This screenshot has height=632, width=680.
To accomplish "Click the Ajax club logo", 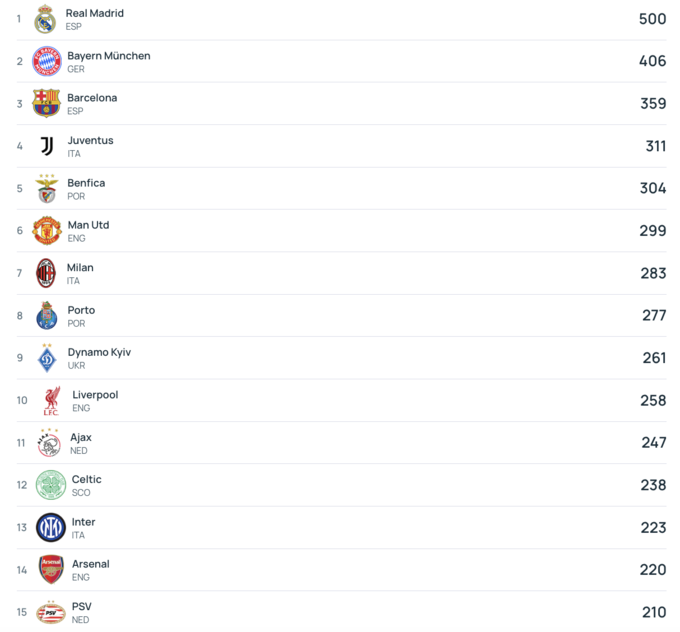I will (x=49, y=443).
